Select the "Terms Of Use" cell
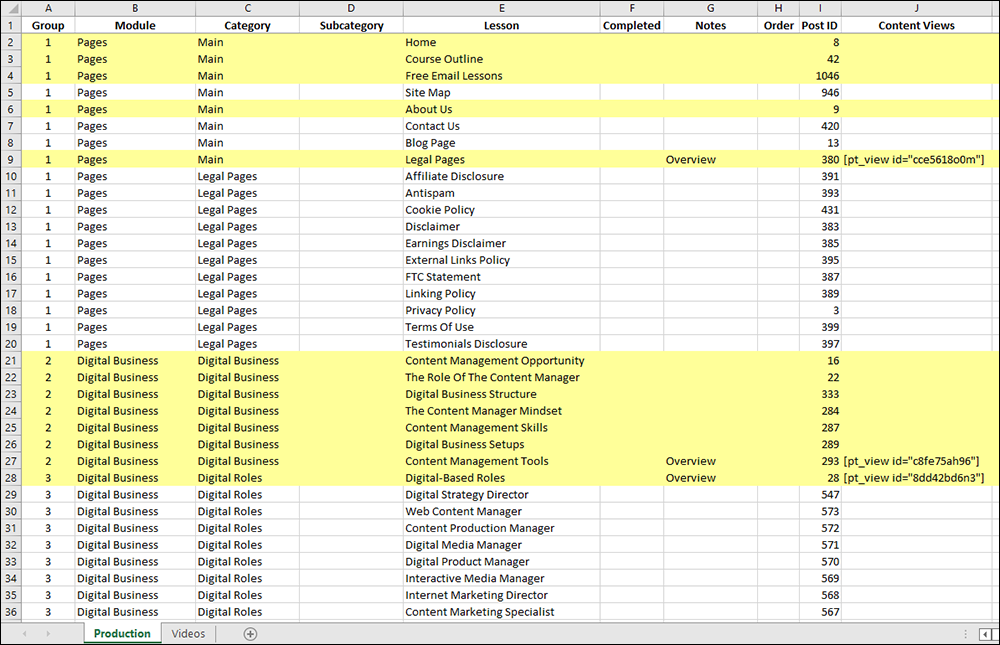This screenshot has width=1000, height=645. click(x=501, y=327)
